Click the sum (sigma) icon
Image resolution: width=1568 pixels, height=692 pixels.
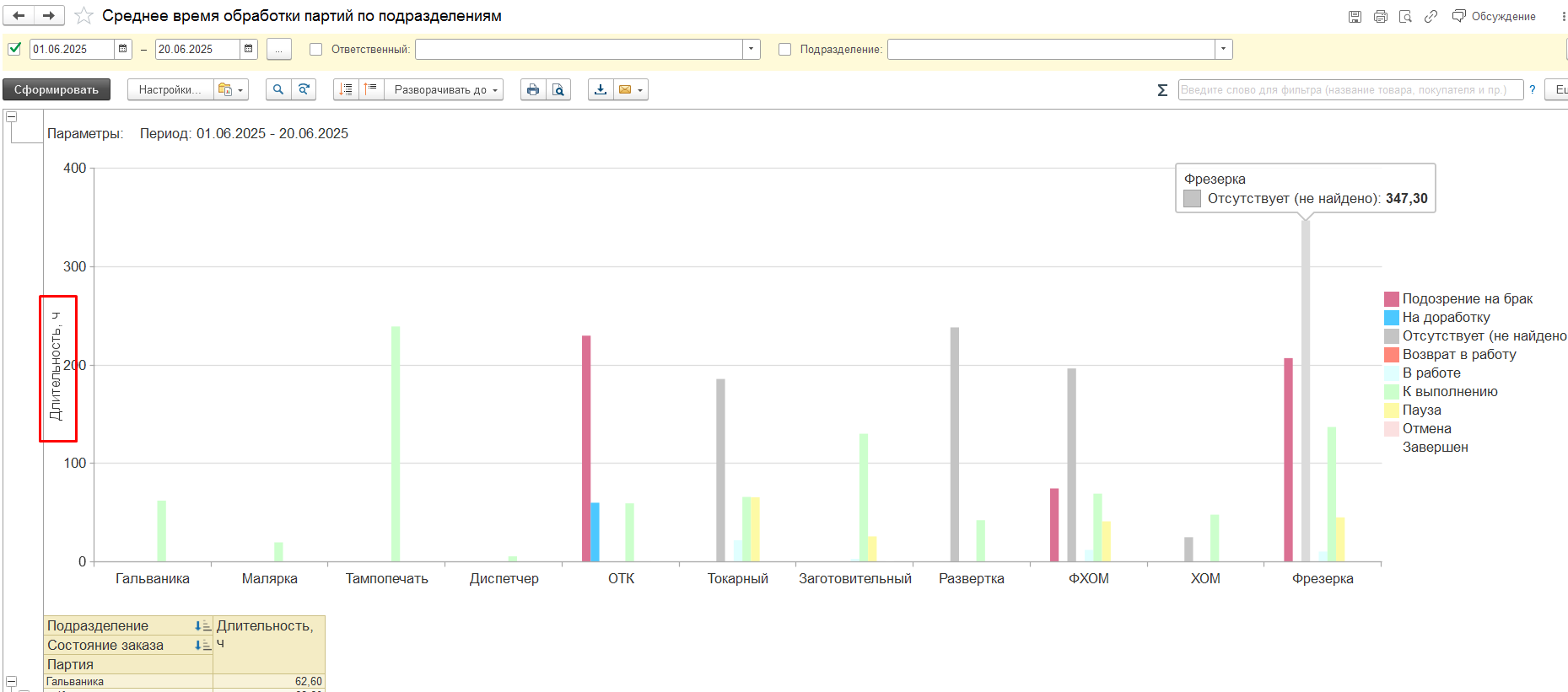(x=1162, y=90)
